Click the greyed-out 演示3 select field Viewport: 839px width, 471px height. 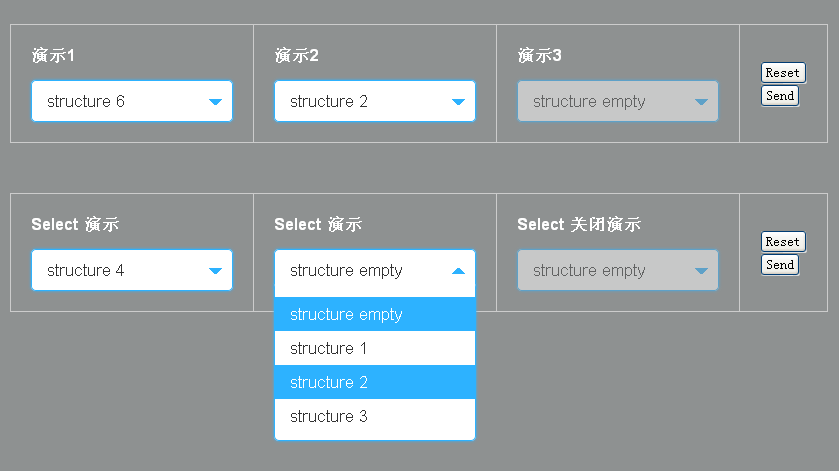click(606, 101)
